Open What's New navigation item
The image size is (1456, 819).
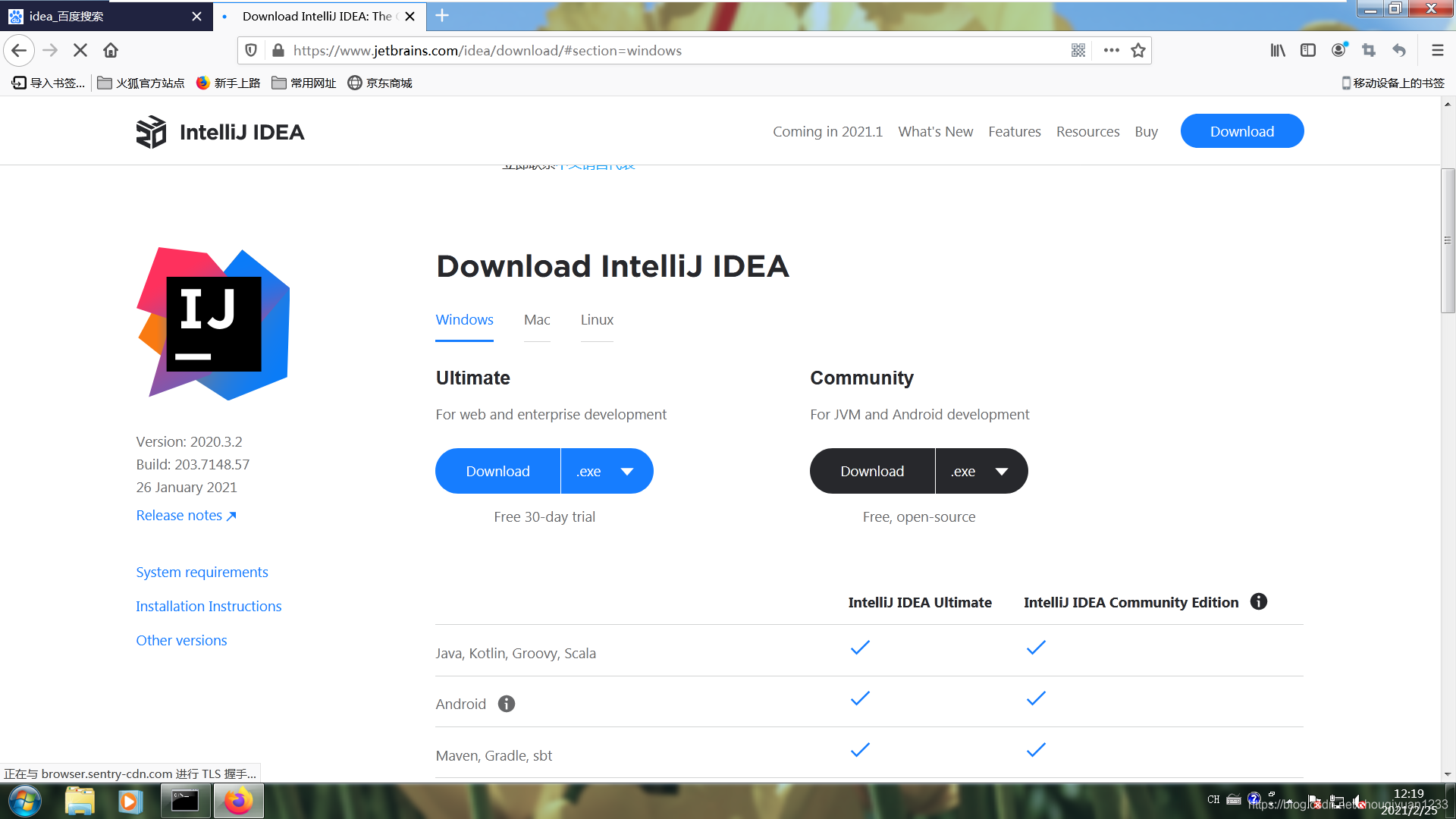tap(935, 131)
